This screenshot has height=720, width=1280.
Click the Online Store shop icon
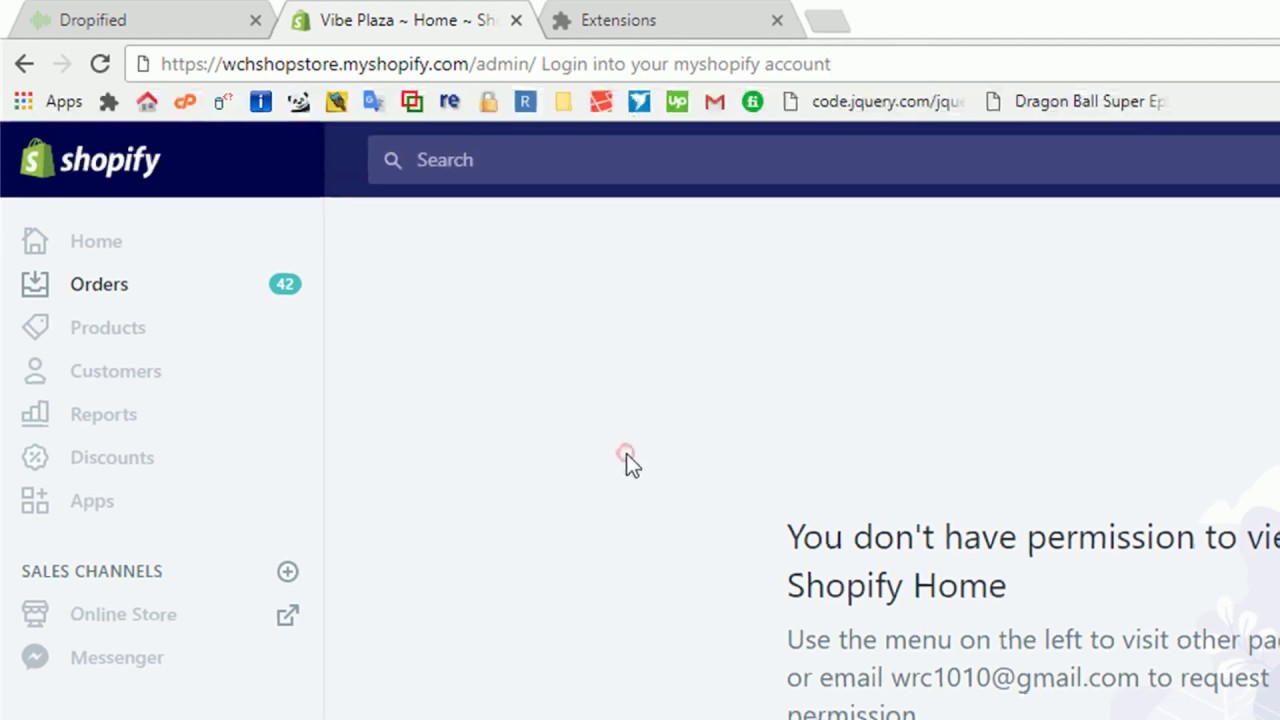35,614
